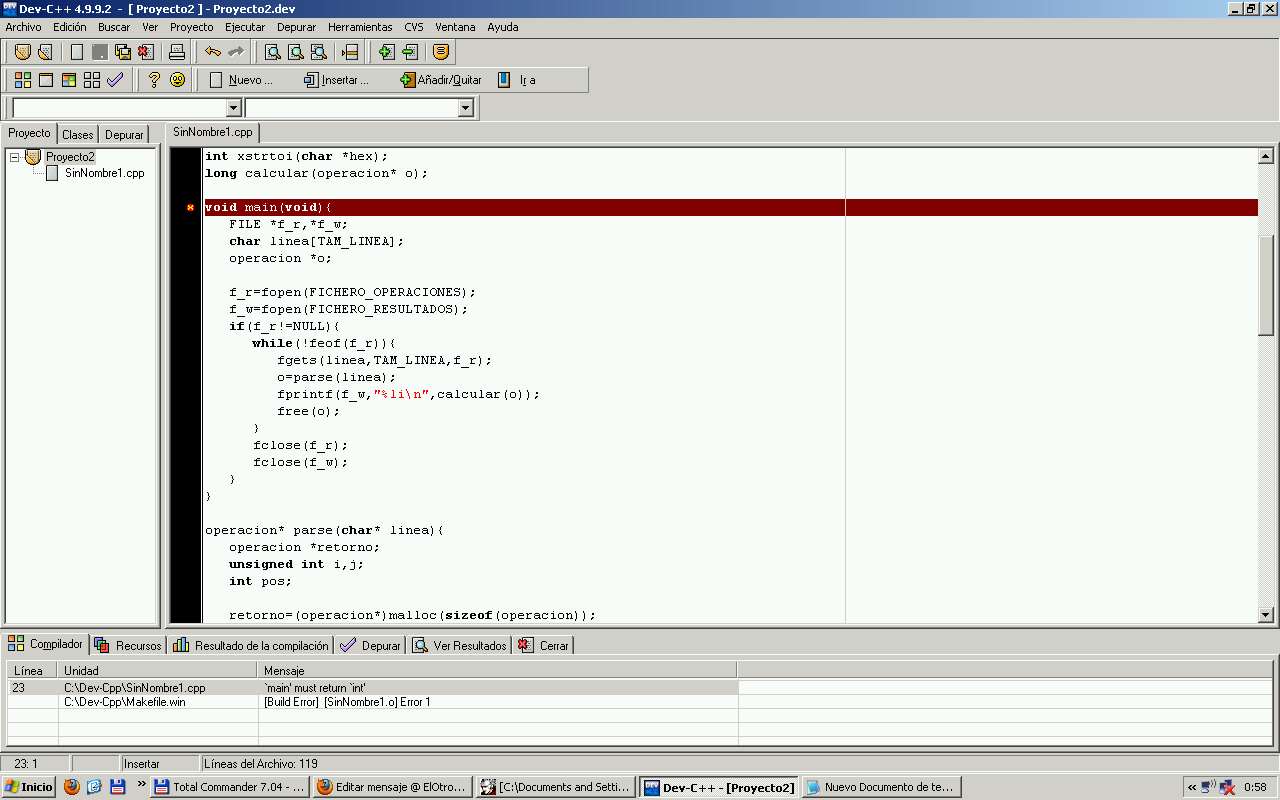Click the Debug checkmark toolbar icon

pos(115,80)
